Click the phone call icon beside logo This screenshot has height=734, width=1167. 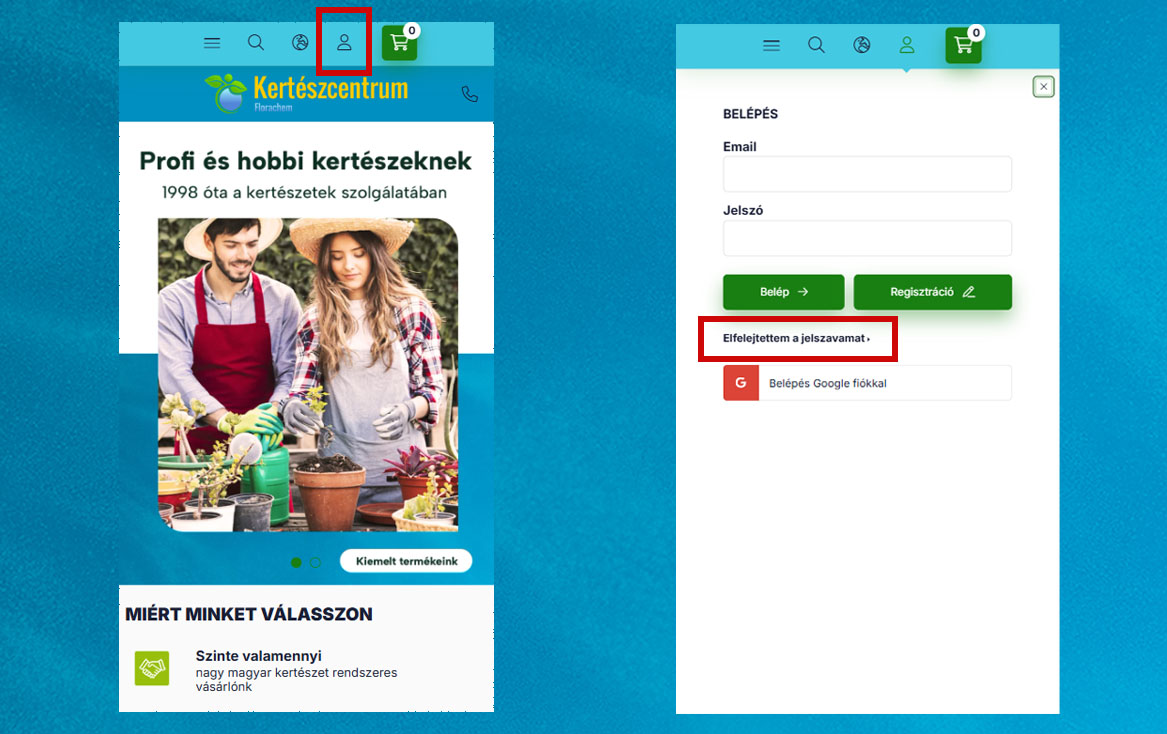click(469, 94)
